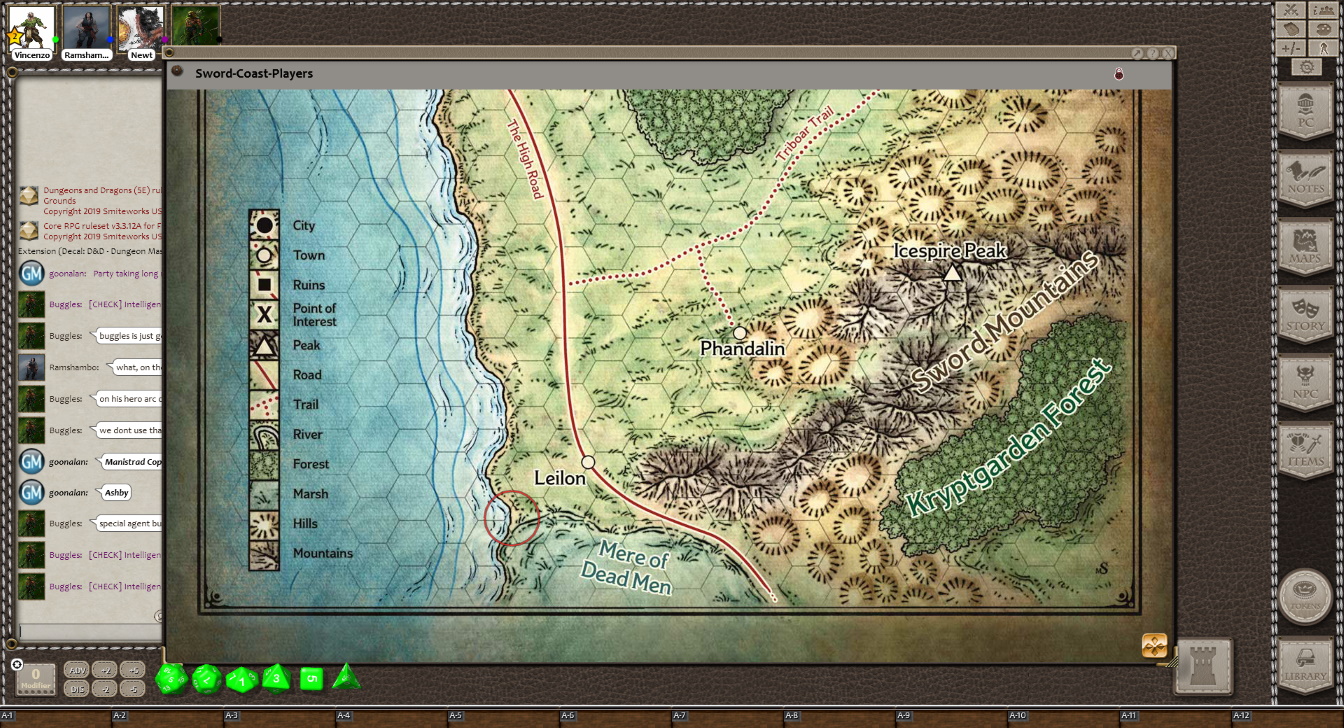Toggle the +5 modifier button
1344x728 pixels.
(132, 670)
